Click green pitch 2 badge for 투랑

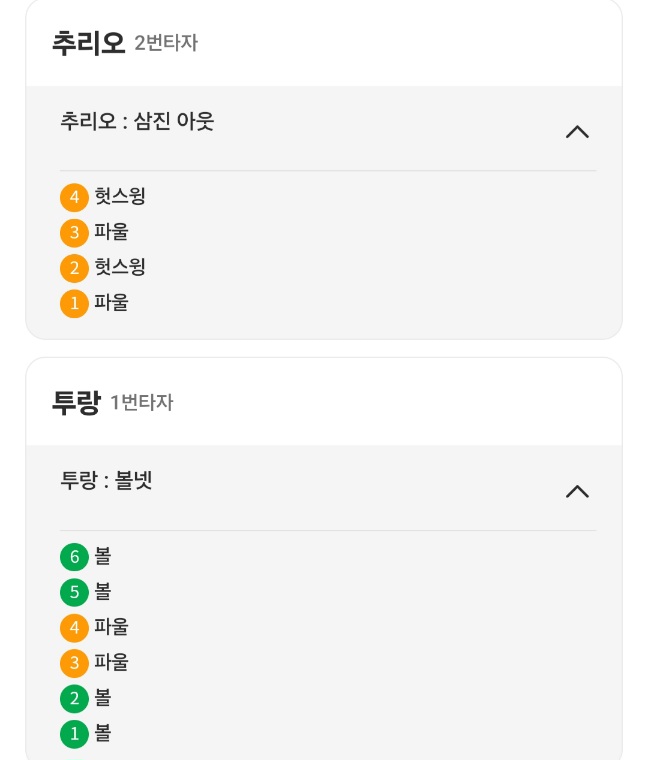coord(74,698)
